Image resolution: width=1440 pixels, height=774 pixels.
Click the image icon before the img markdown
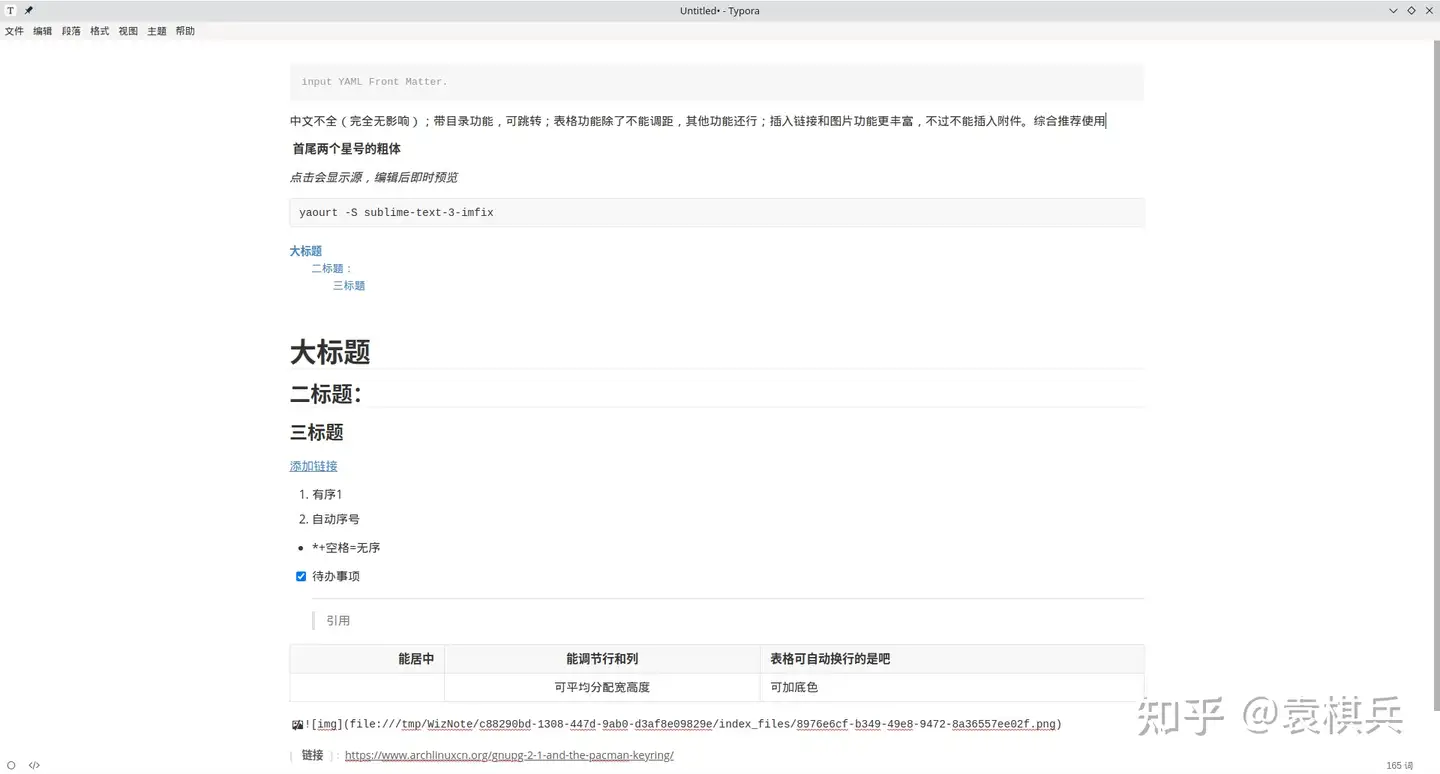tap(297, 725)
